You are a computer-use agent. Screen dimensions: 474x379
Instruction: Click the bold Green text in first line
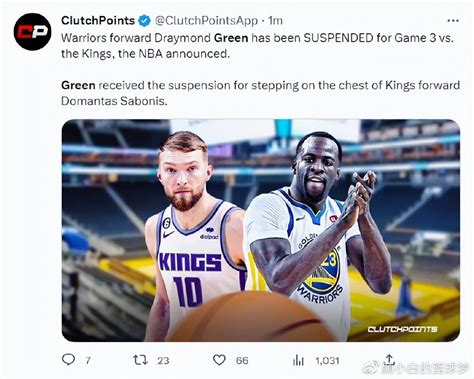click(x=231, y=38)
